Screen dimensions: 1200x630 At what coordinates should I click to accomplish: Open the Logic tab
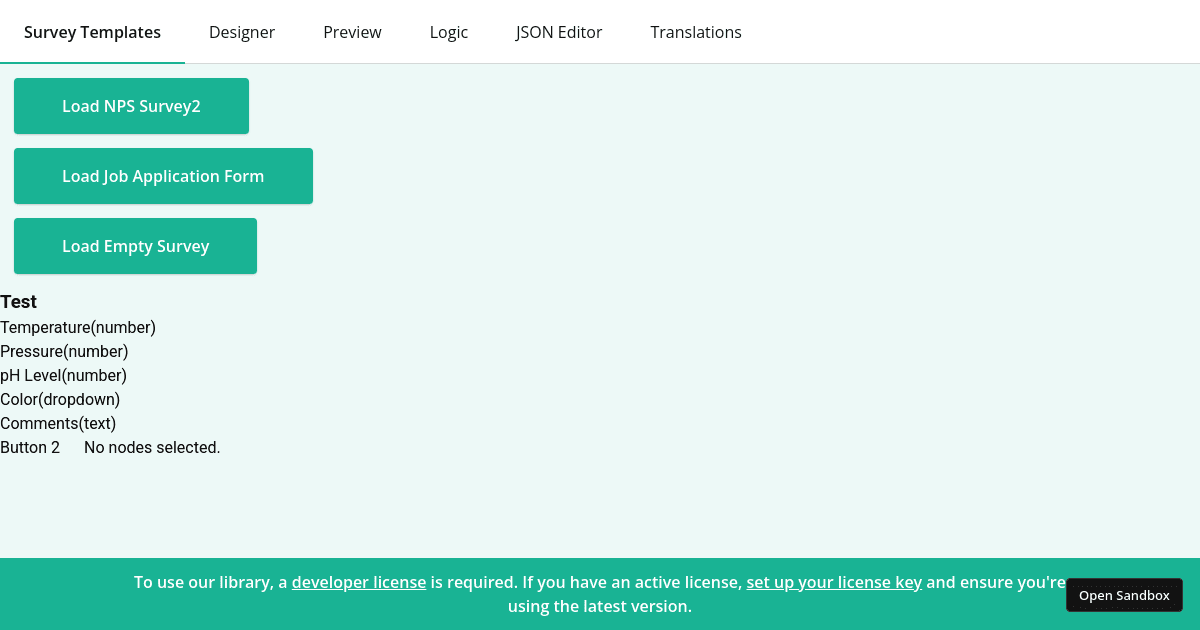coord(449,32)
